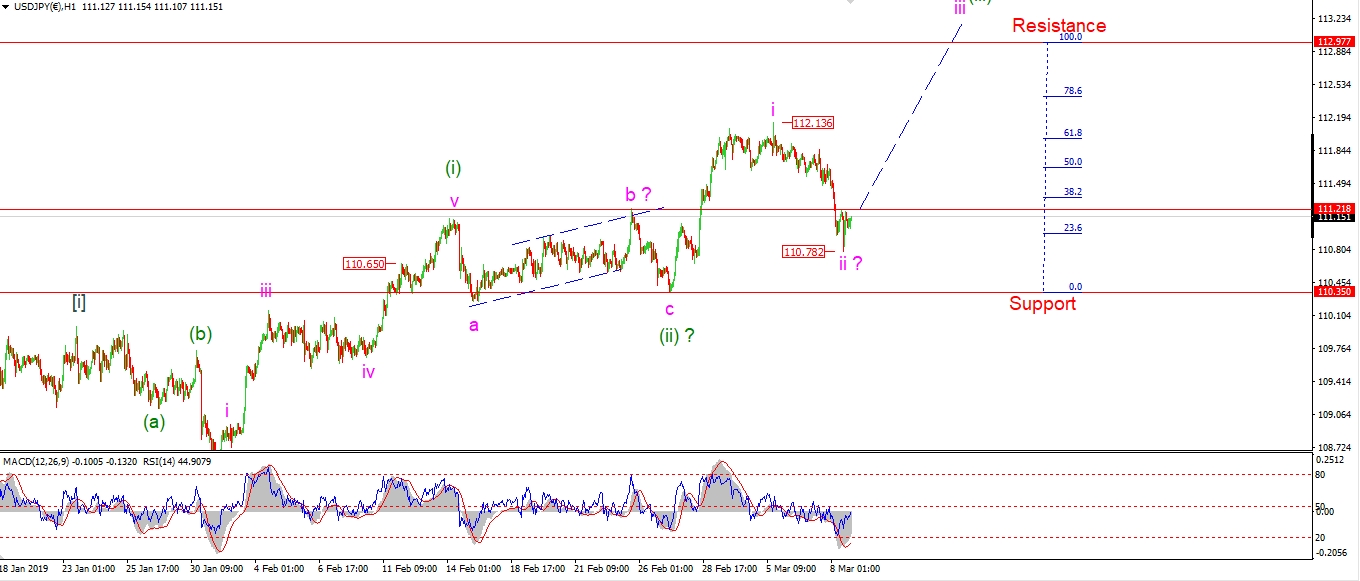Image resolution: width=1360 pixels, height=581 pixels.
Task: Click the 28 Feb 17:00 date marker
Action: [727, 568]
